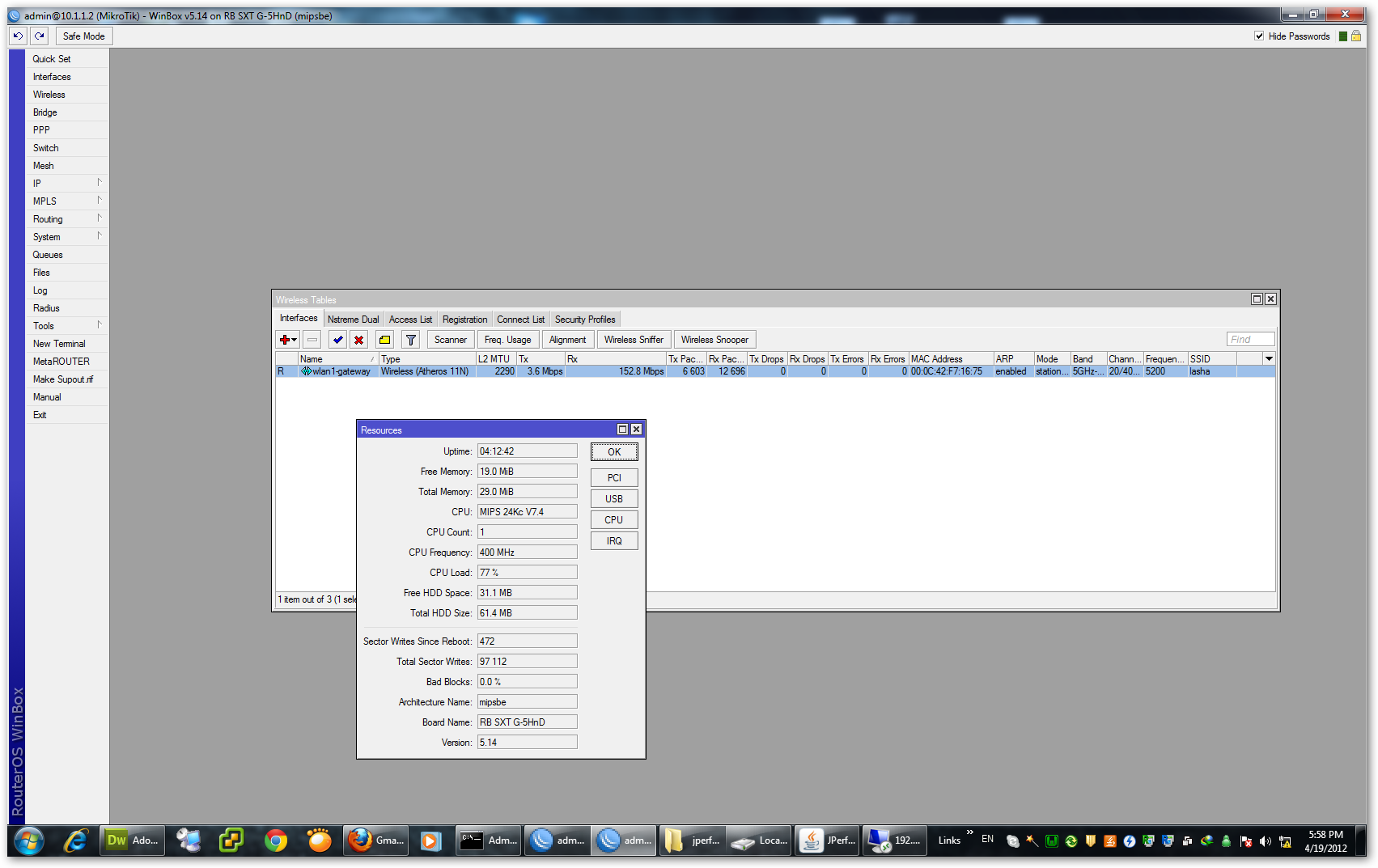The width and height of the screenshot is (1378, 868).
Task: Launch Internet Explorer from the taskbar
Action: pos(75,841)
